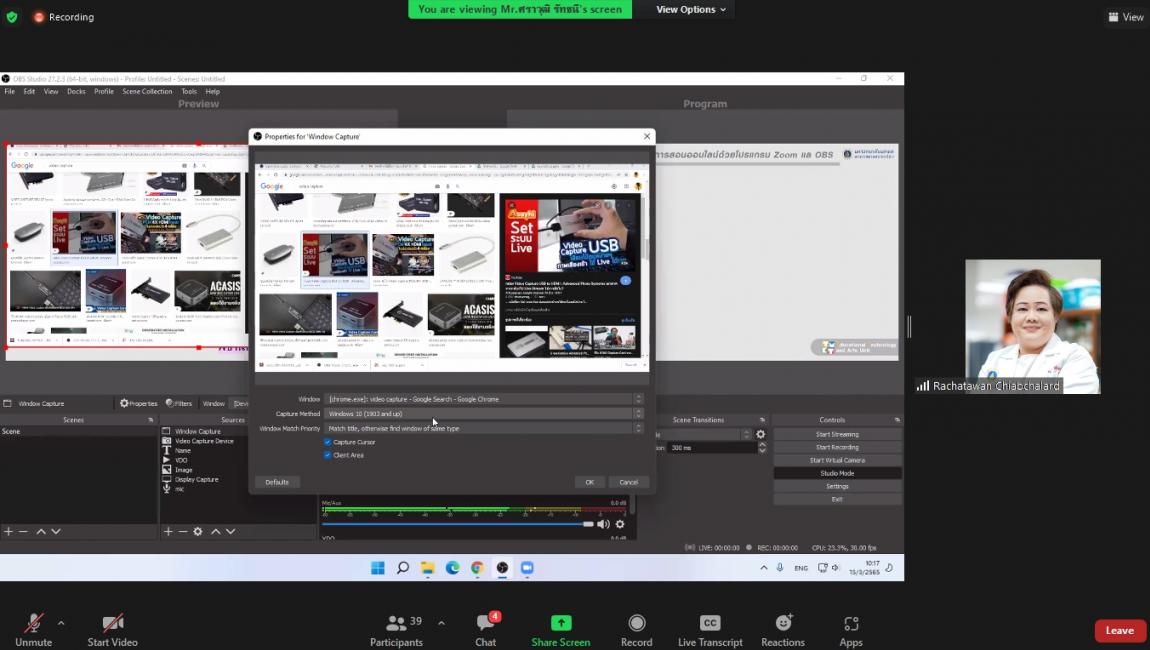Click the OBS Studio taskbar icon
Viewport: 1150px width, 650px height.
point(502,568)
